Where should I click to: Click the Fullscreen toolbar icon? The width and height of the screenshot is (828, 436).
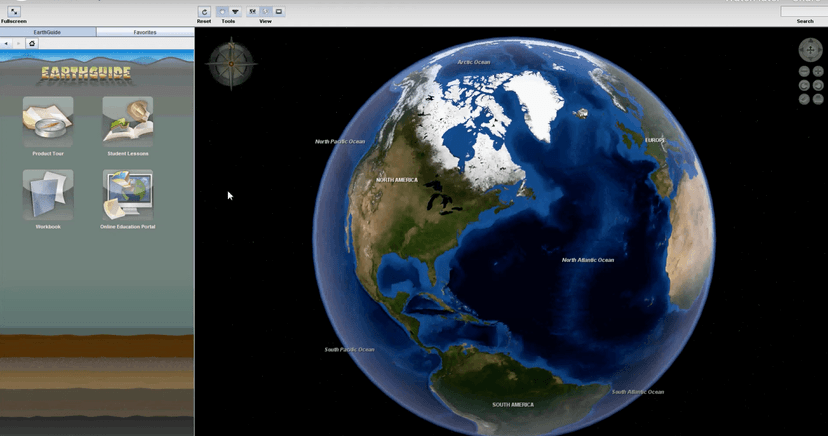(14, 11)
